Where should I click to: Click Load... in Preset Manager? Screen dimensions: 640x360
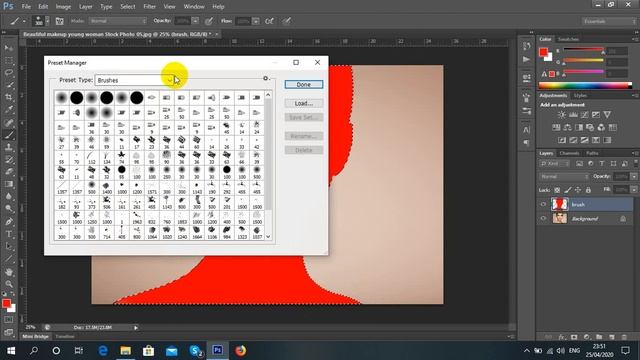[x=304, y=103]
